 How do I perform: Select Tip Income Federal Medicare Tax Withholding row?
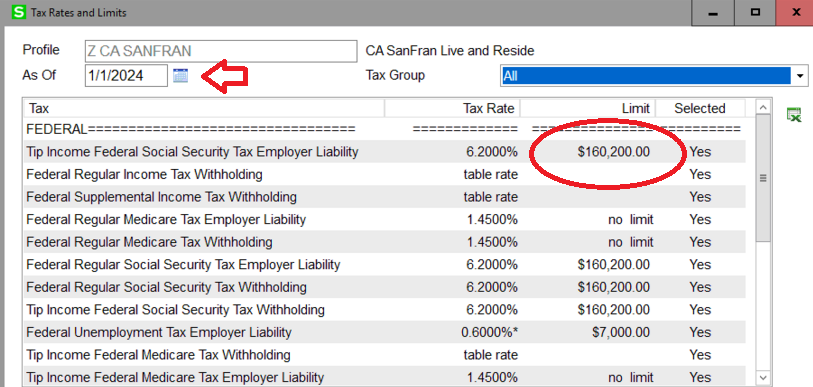coord(385,355)
